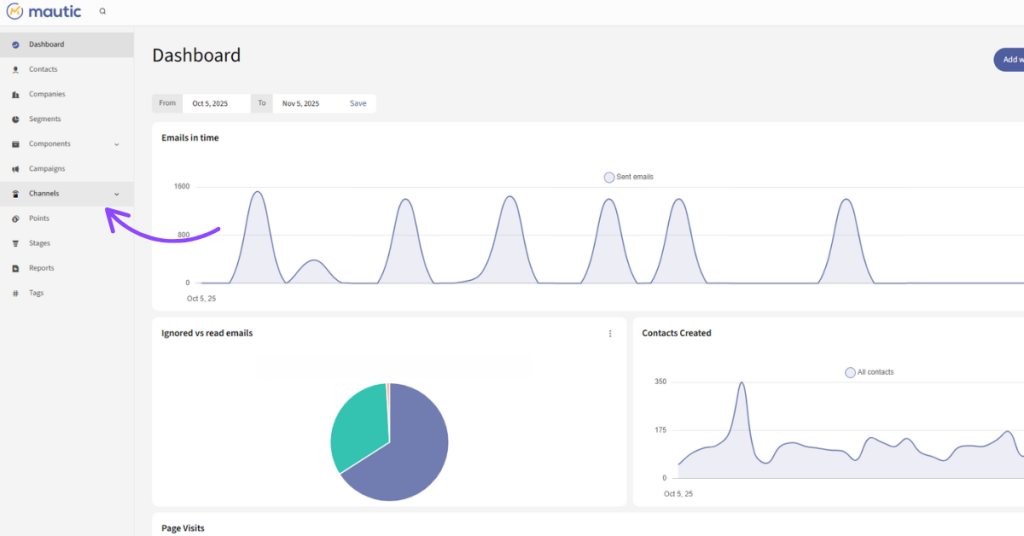Click the Add widget button
Image resolution: width=1024 pixels, height=536 pixels.
1009,59
